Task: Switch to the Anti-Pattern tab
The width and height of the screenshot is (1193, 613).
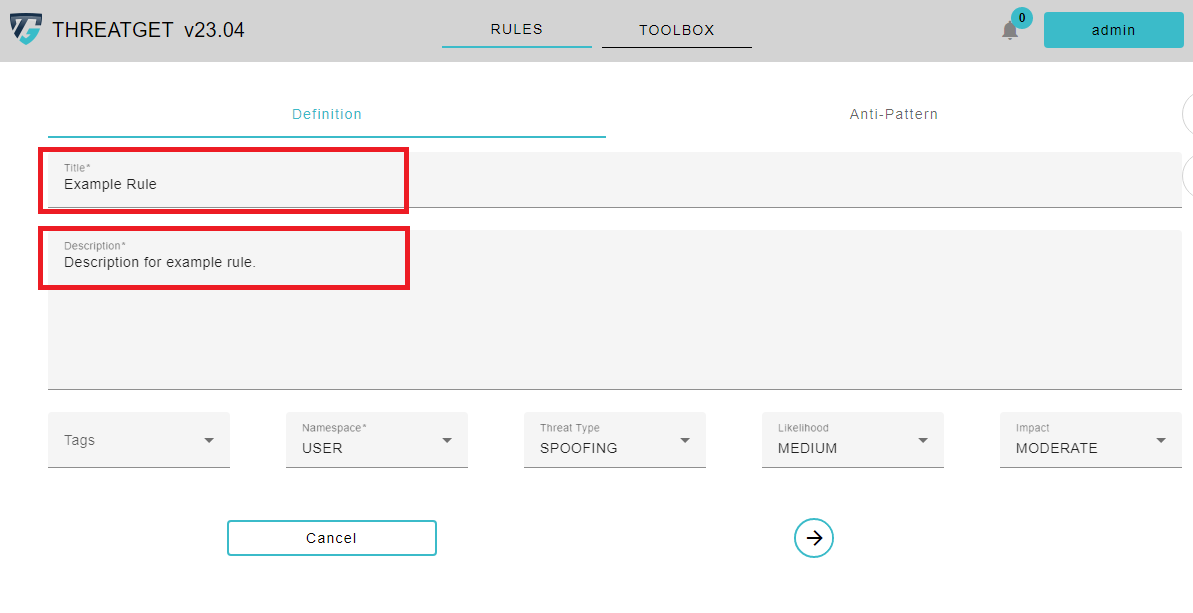Action: 893,115
